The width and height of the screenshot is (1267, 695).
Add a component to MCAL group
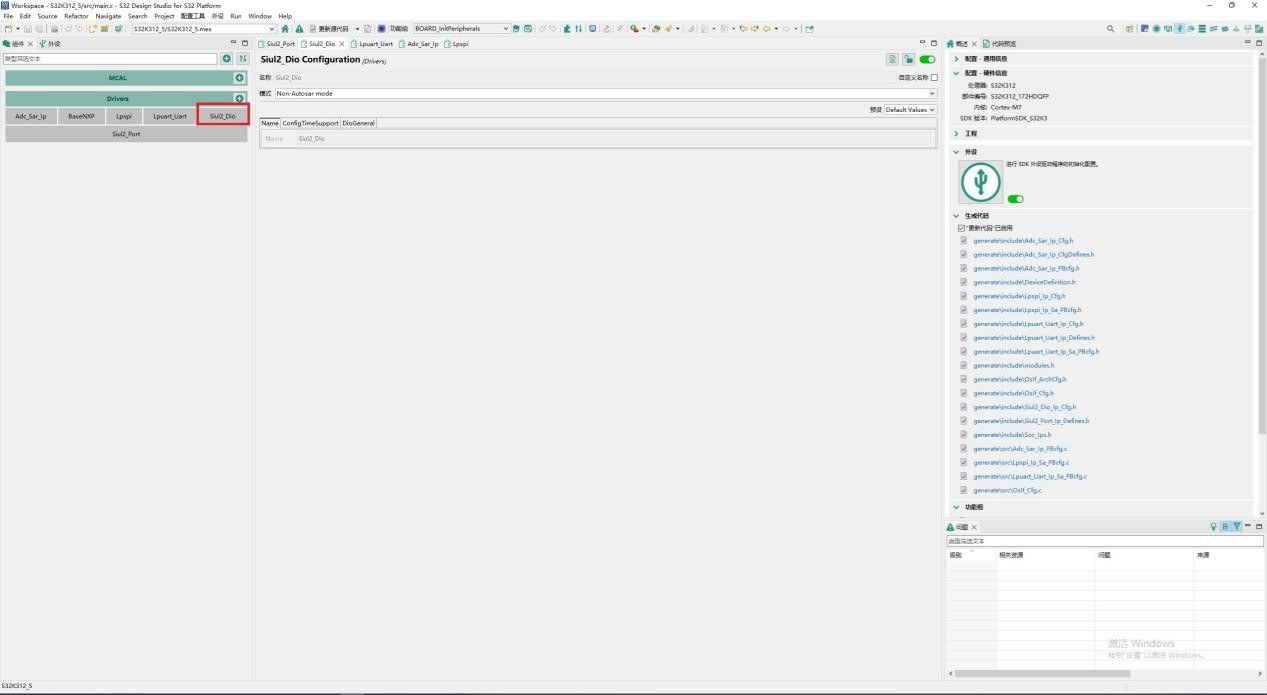click(240, 78)
